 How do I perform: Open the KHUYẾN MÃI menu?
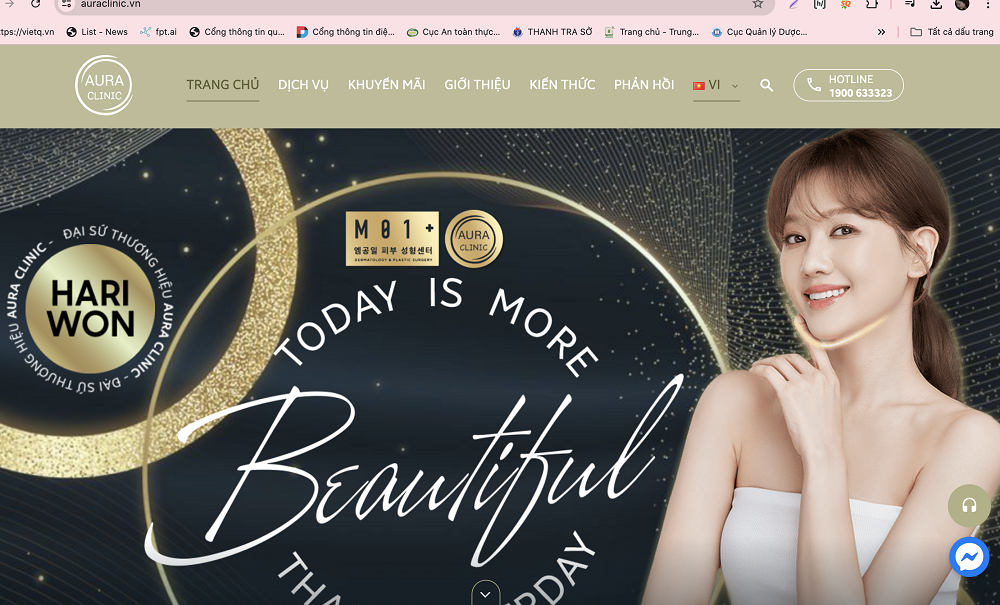(386, 85)
